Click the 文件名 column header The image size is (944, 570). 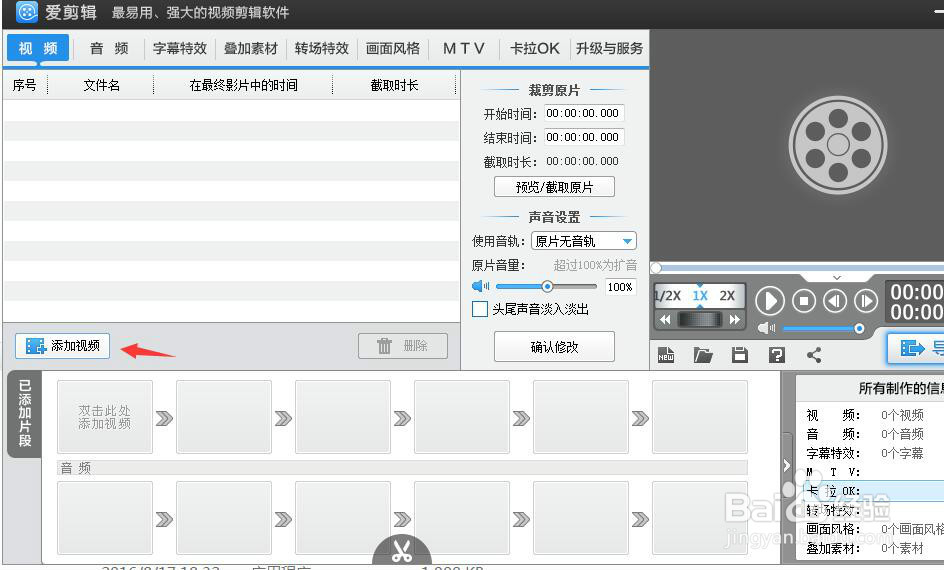pyautogui.click(x=101, y=85)
